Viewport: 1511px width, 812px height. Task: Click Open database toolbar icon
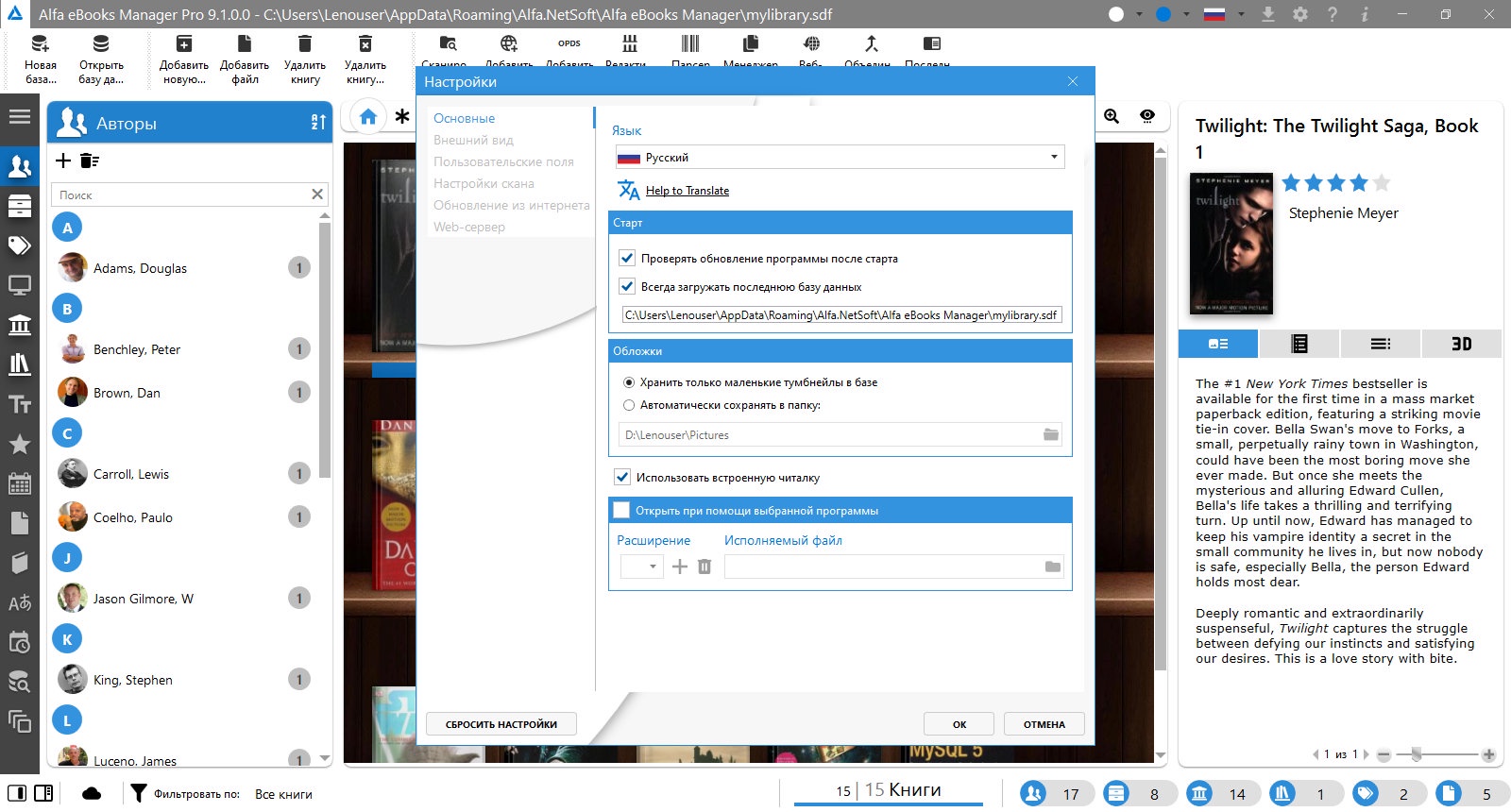point(101,43)
